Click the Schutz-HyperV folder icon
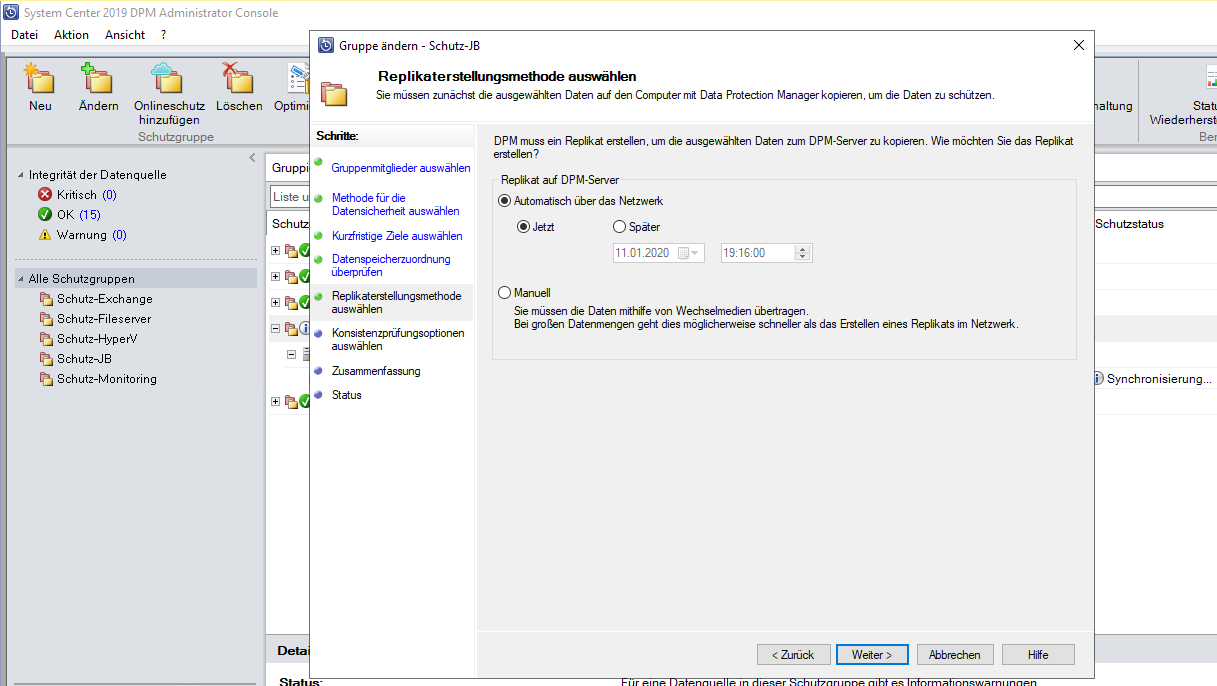The height and width of the screenshot is (686, 1217). (x=47, y=339)
